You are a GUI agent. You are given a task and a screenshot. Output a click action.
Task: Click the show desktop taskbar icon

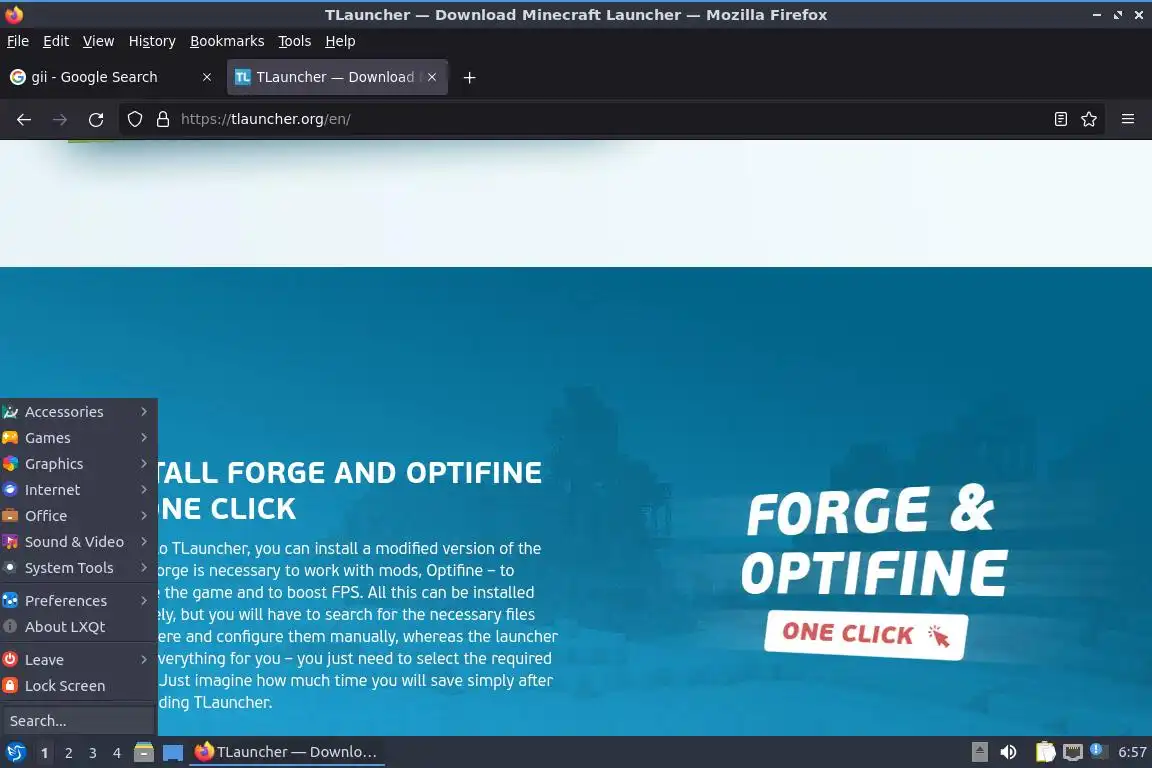click(173, 752)
